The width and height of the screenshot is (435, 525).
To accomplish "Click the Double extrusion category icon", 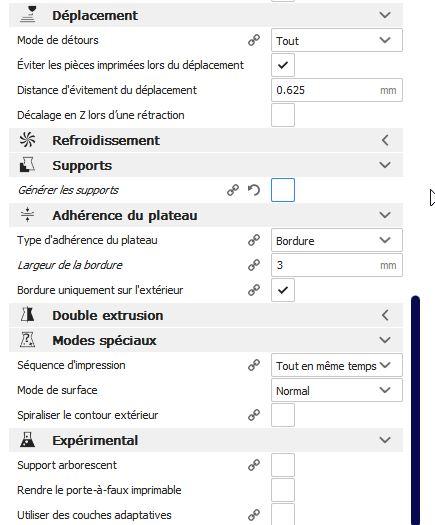I will (x=27, y=315).
